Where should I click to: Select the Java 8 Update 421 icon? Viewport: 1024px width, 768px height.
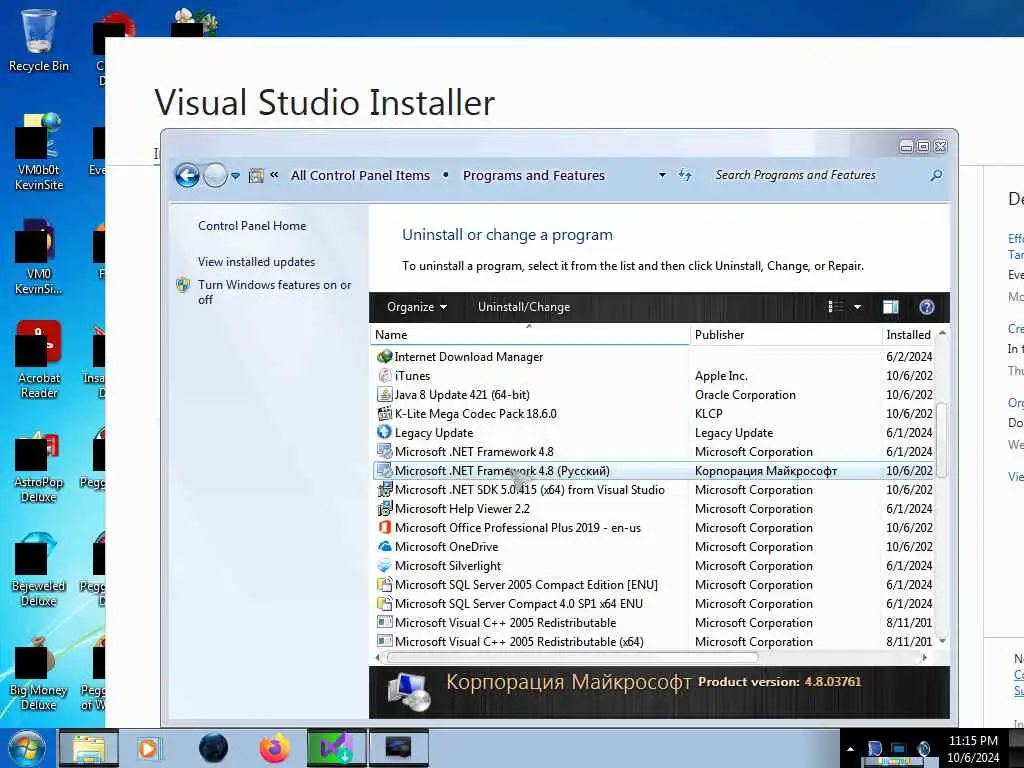(385, 394)
